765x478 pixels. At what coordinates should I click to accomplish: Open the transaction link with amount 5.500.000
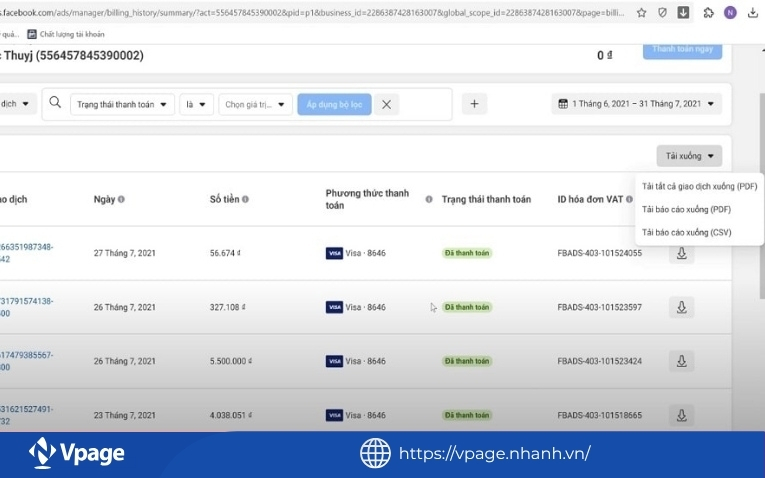point(26,361)
